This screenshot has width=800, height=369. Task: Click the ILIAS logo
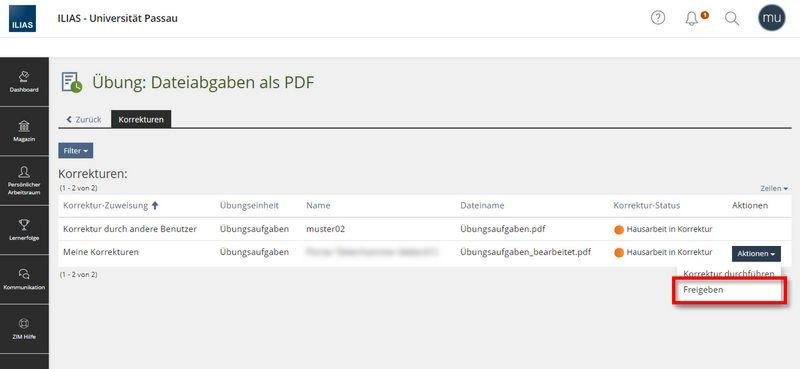(x=22, y=18)
